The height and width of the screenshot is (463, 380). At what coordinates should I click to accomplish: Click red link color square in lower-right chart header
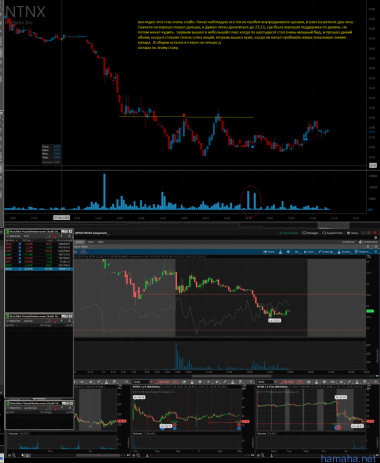click(x=281, y=382)
